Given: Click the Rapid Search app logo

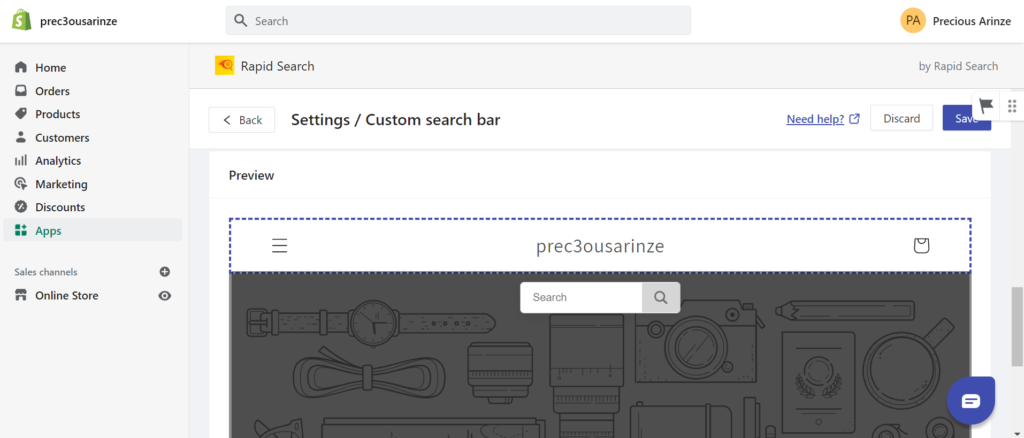Looking at the screenshot, I should [225, 66].
